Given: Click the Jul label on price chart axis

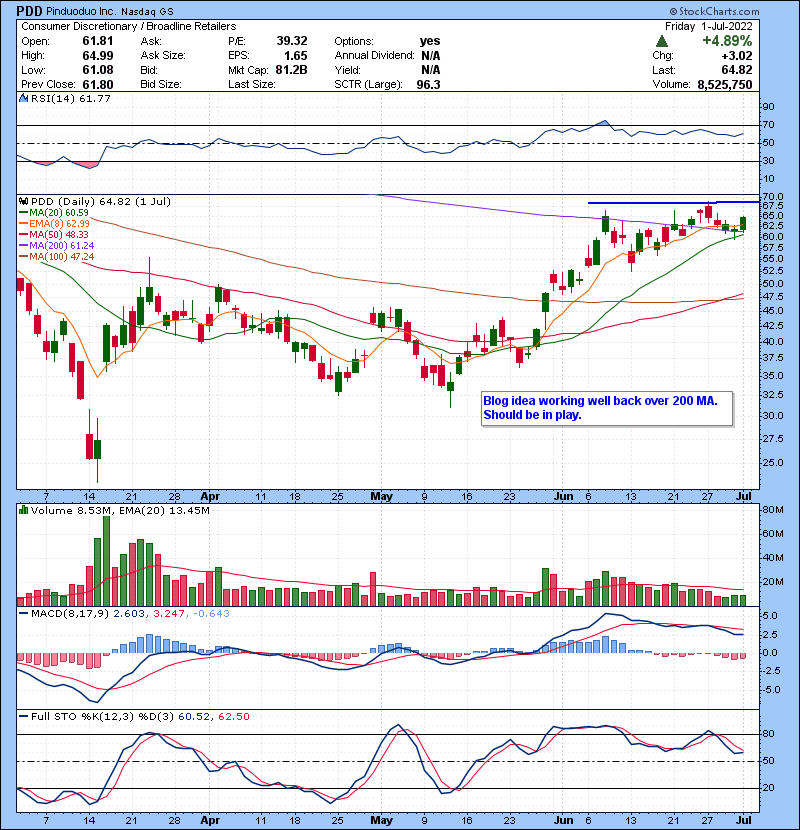Looking at the screenshot, I should [744, 497].
